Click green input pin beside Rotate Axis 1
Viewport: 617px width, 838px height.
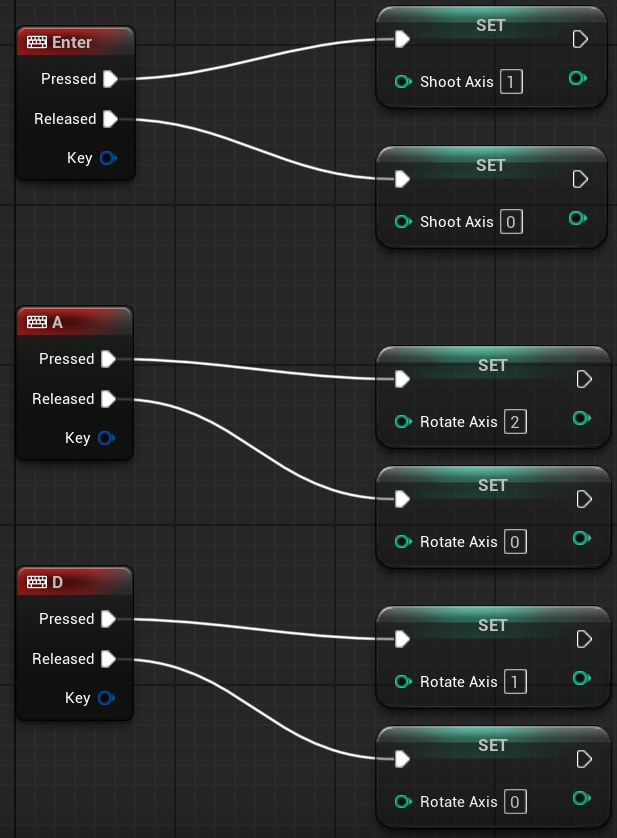(403, 682)
